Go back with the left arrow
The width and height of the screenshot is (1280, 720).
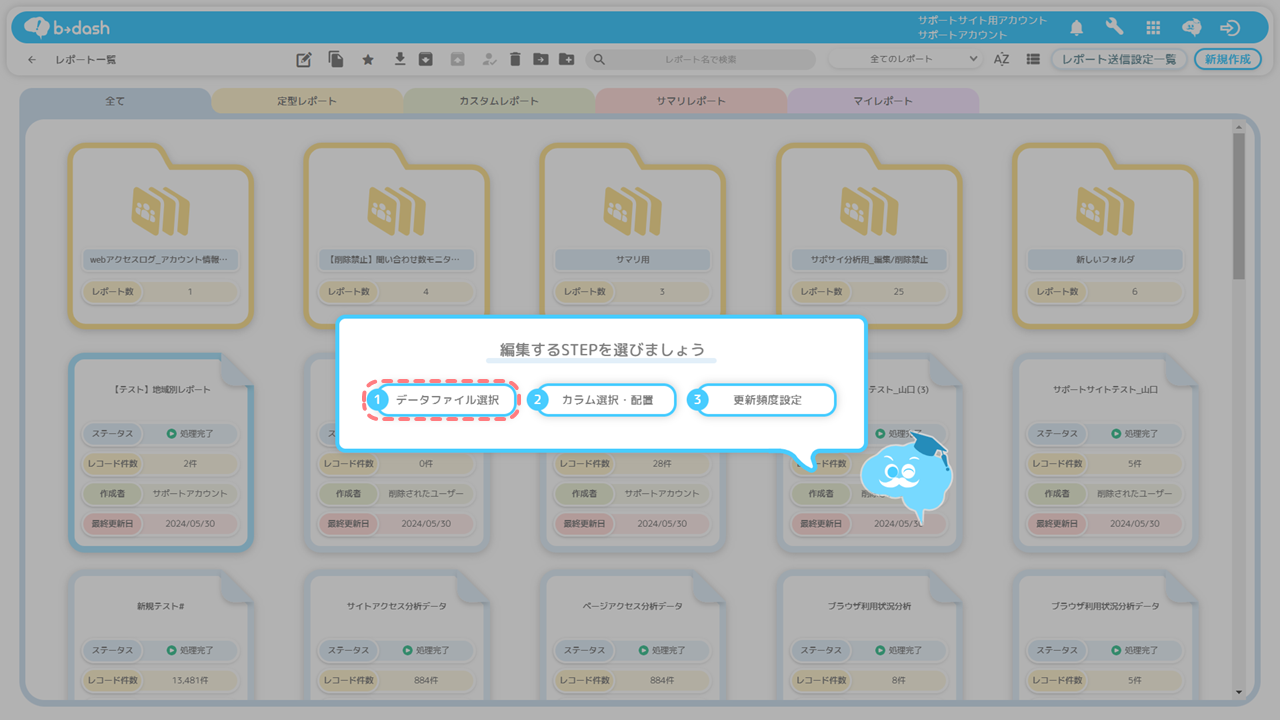coord(32,60)
